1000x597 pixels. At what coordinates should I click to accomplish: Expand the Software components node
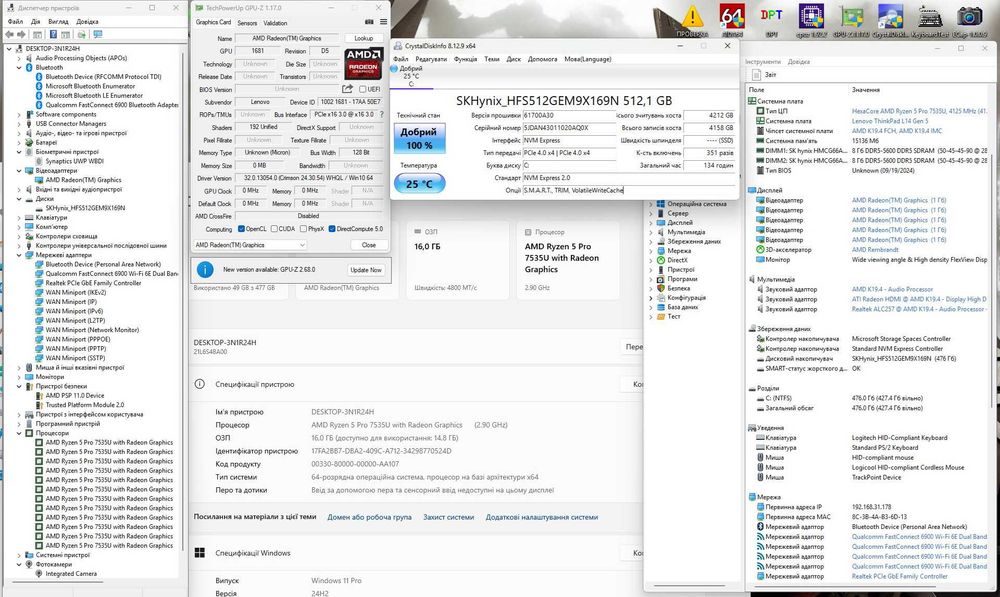[19, 114]
